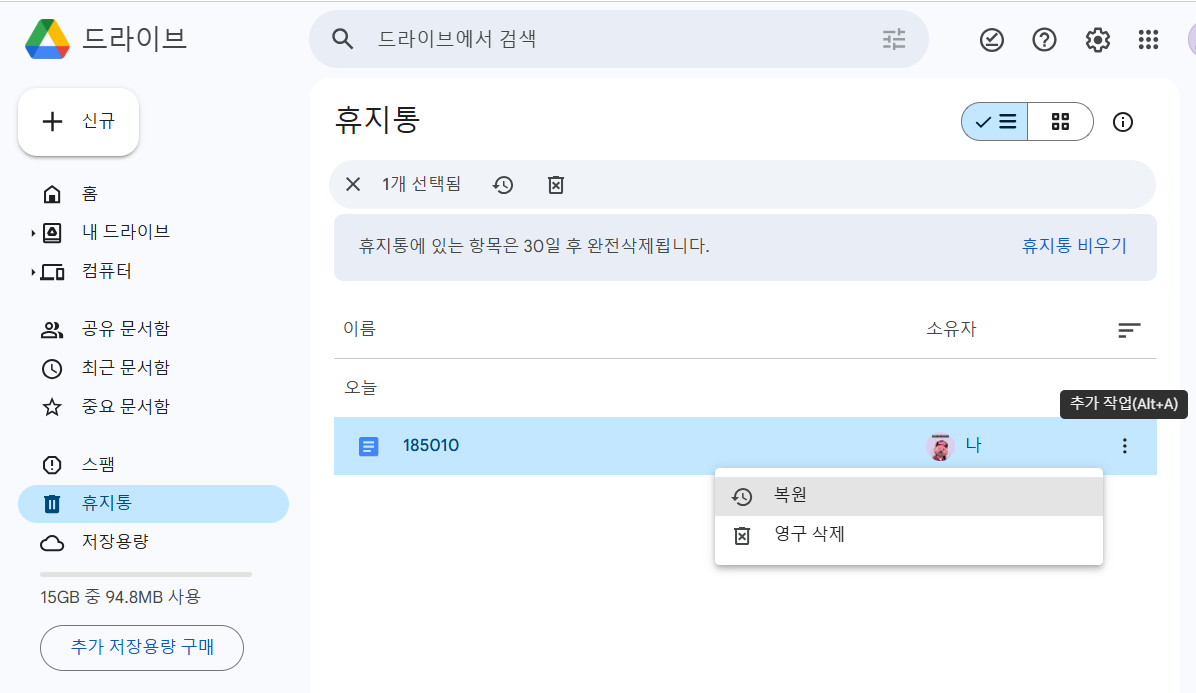Open the advanced search options icon

pyautogui.click(x=894, y=39)
